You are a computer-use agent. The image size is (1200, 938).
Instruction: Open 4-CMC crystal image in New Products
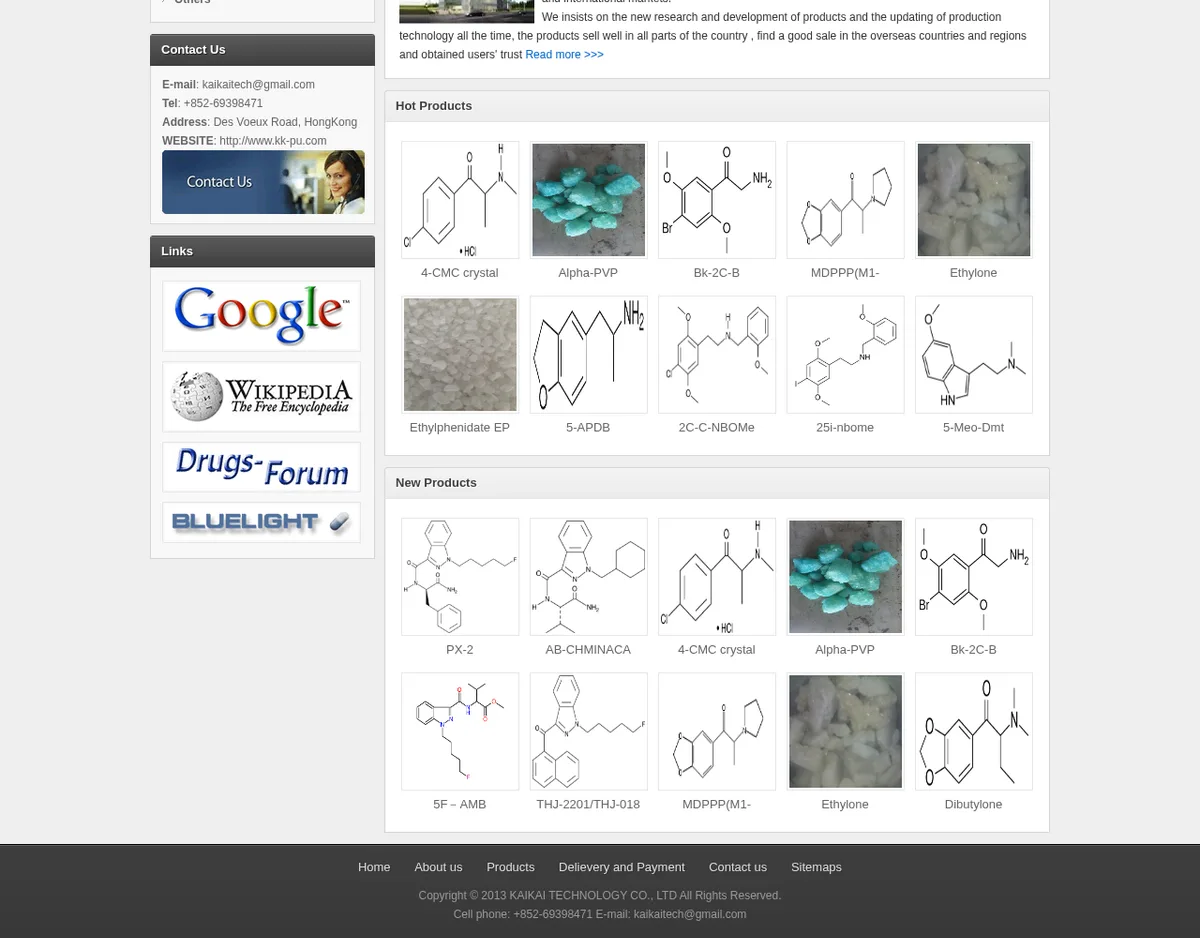717,577
